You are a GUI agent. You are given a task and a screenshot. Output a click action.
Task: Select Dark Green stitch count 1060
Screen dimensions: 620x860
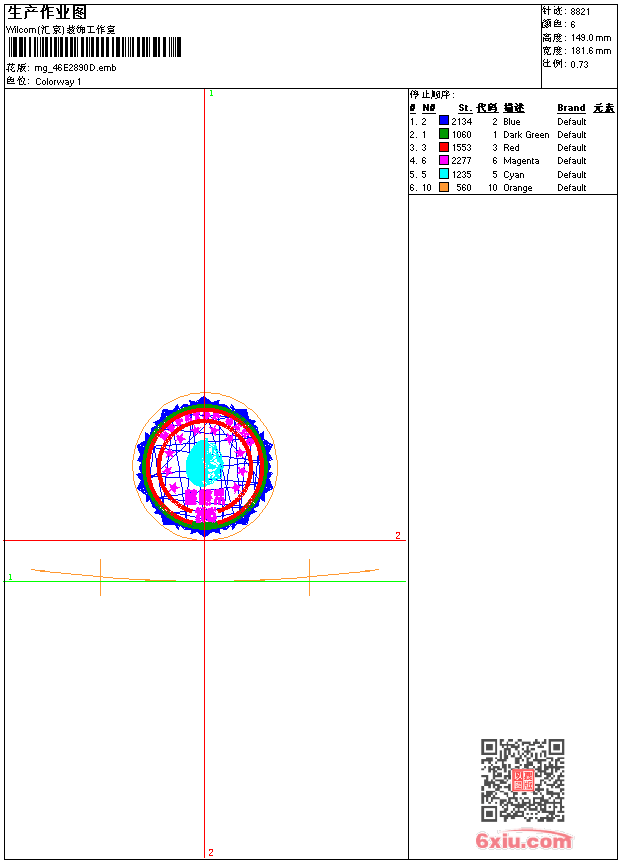[x=461, y=135]
